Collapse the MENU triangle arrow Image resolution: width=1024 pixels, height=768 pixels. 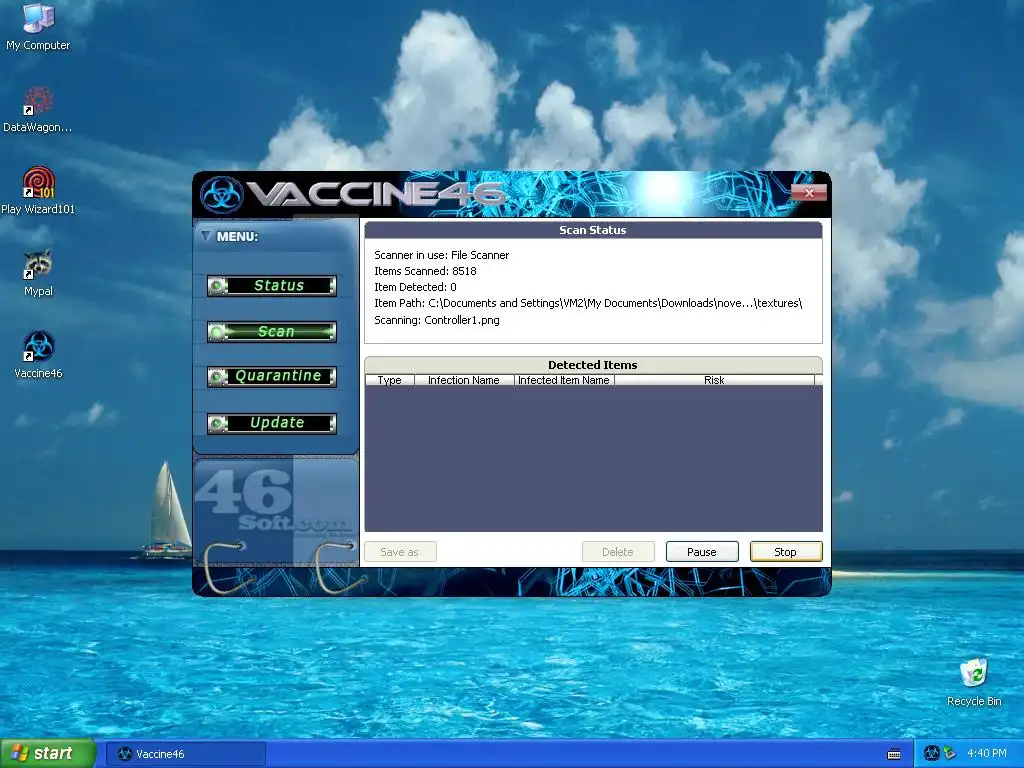206,236
